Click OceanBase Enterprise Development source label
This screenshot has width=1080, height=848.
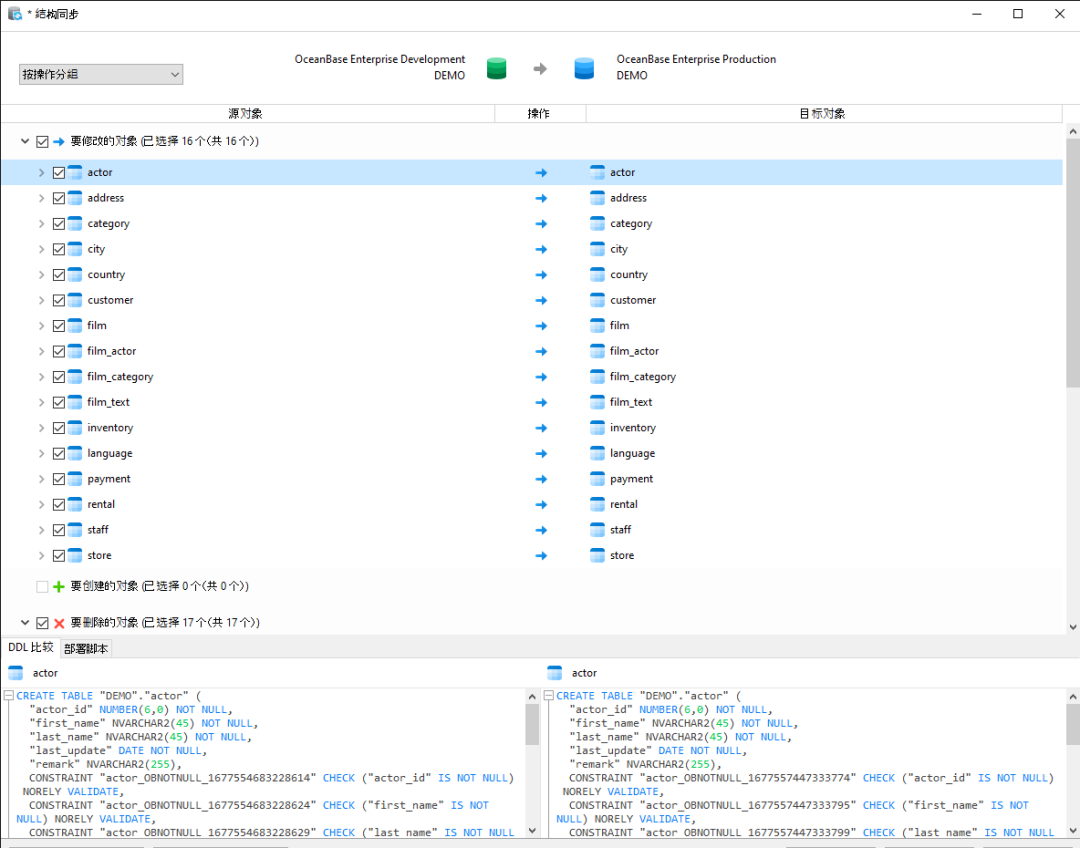[380, 59]
